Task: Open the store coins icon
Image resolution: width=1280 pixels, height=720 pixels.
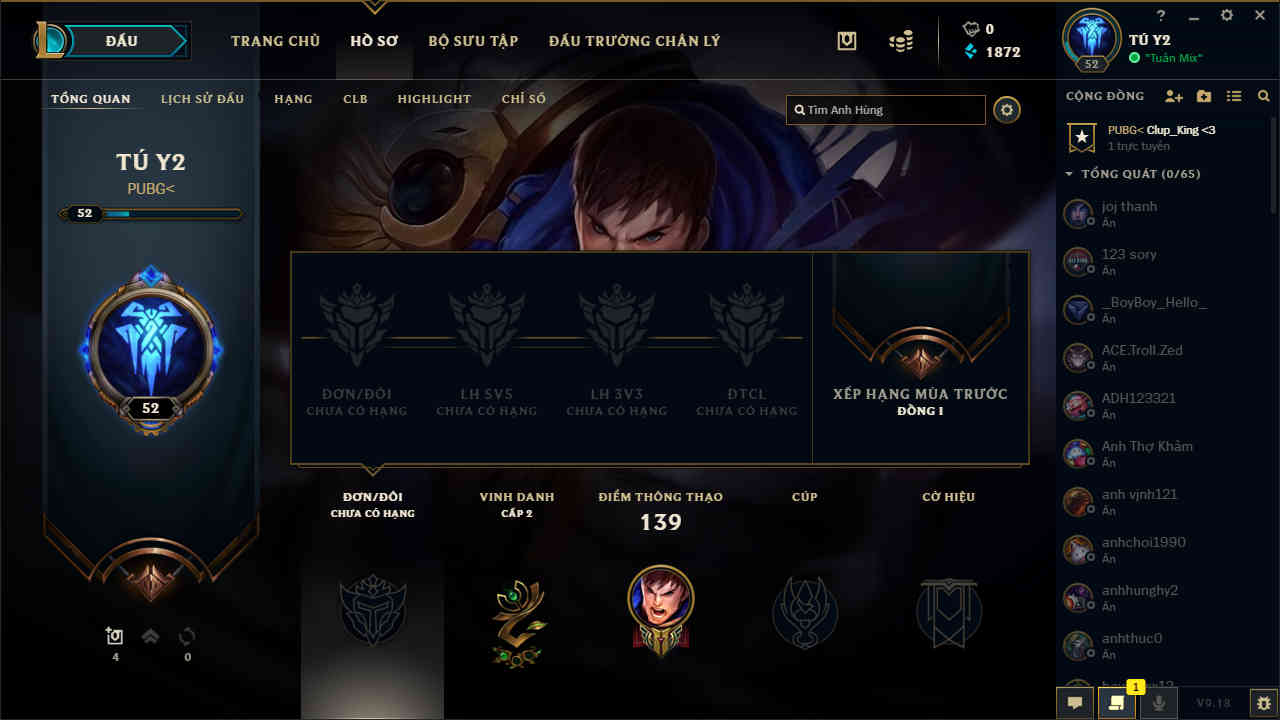Action: point(901,41)
